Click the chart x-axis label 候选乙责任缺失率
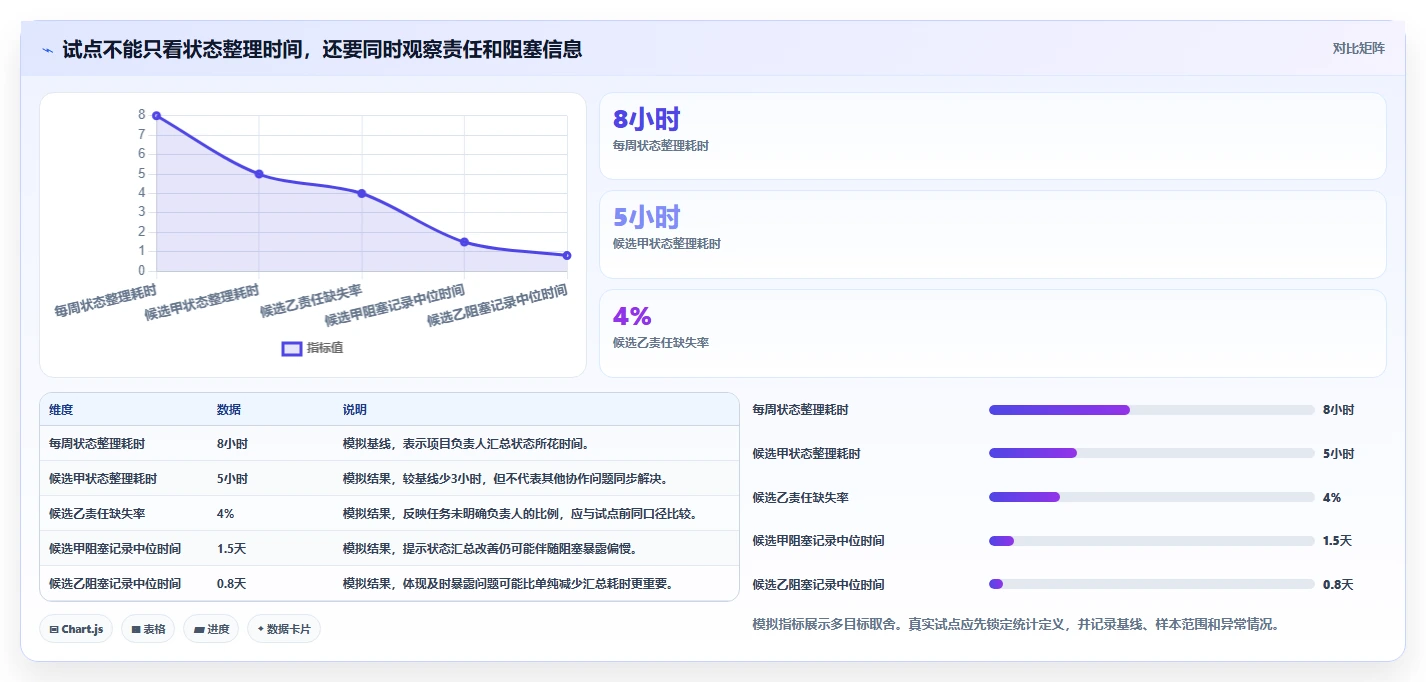 [x=311, y=301]
